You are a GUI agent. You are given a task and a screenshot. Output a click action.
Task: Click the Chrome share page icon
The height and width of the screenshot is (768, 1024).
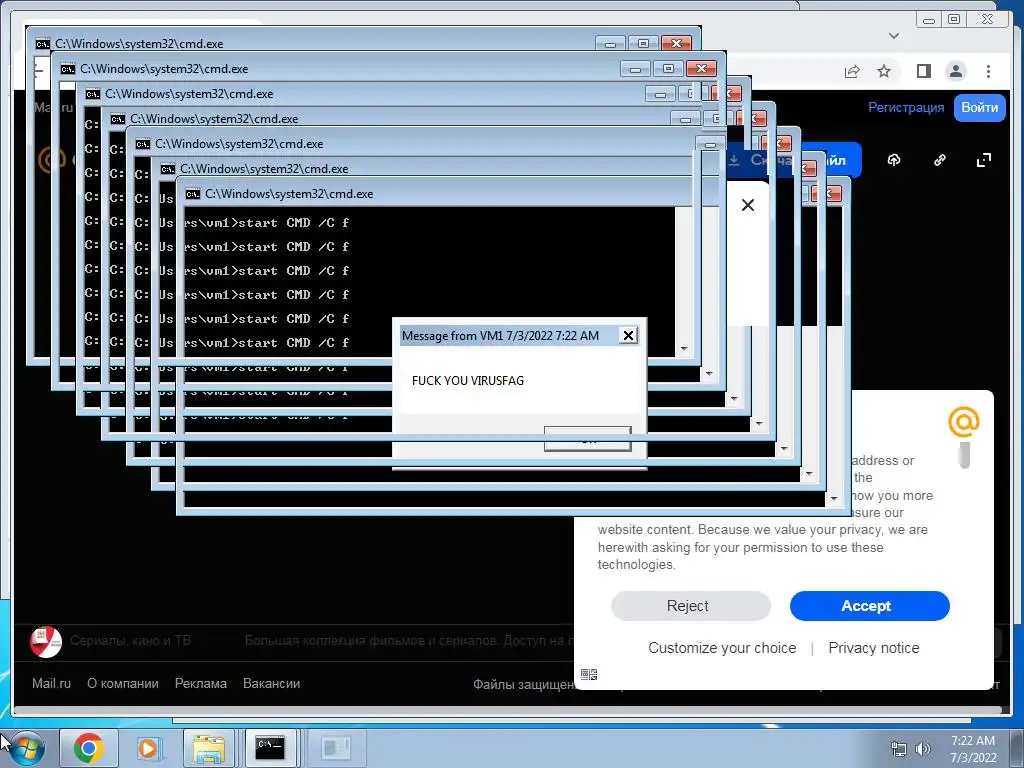[852, 71]
